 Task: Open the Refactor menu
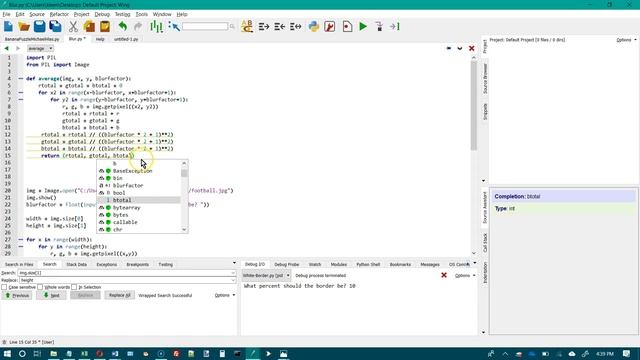point(59,14)
